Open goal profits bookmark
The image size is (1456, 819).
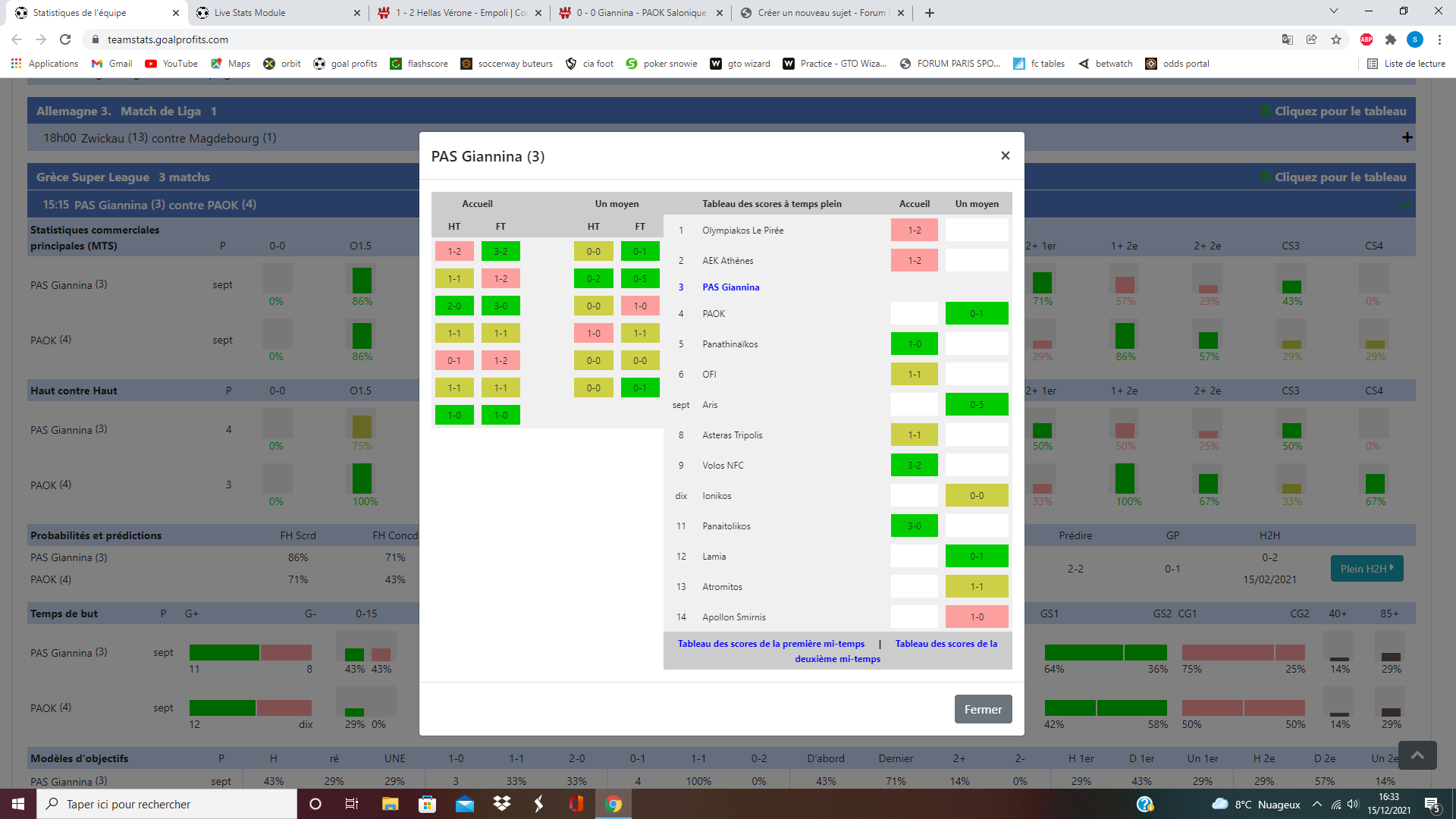pyautogui.click(x=345, y=64)
